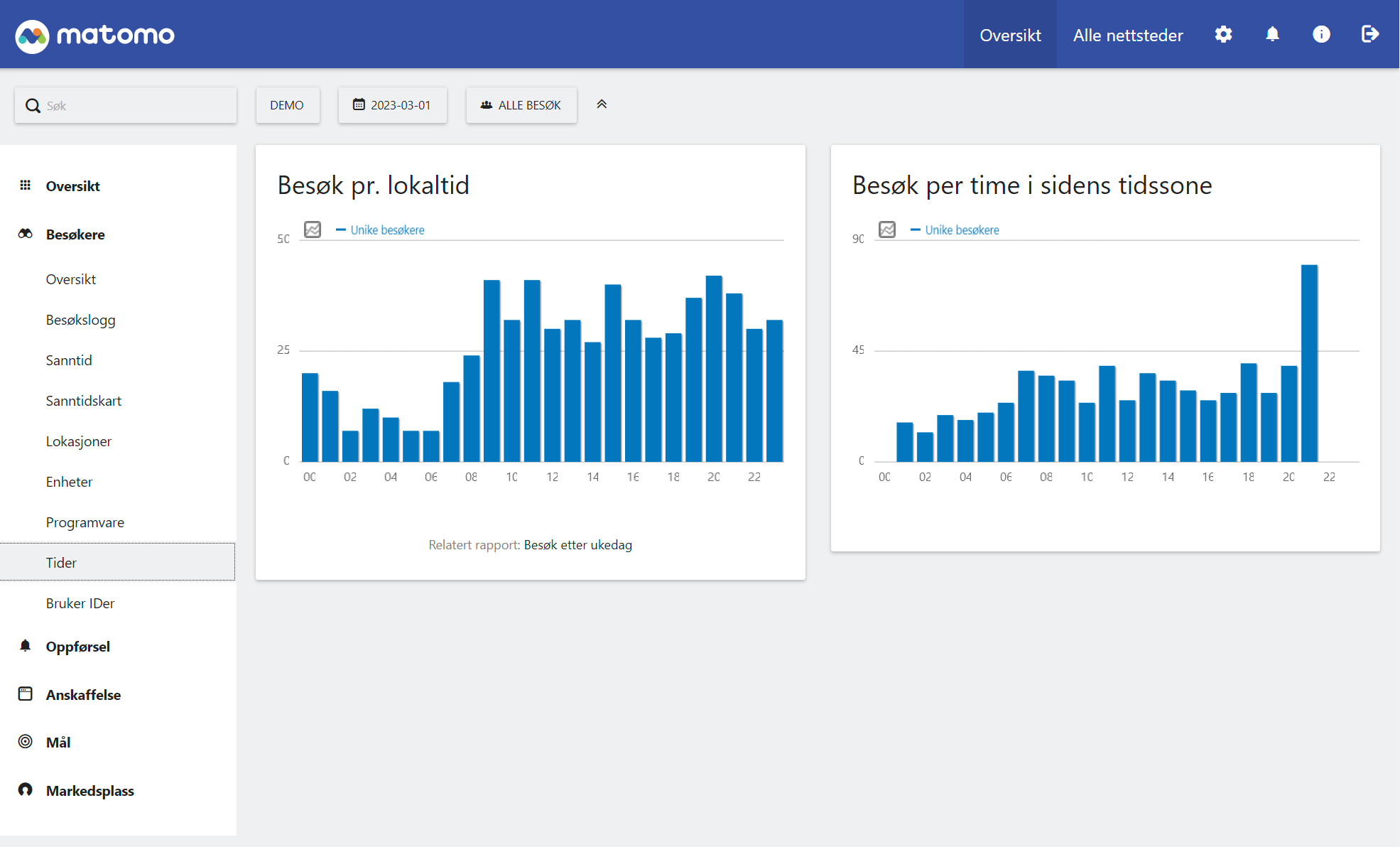This screenshot has width=1400, height=847.
Task: Open the settings gear icon
Action: (x=1223, y=34)
